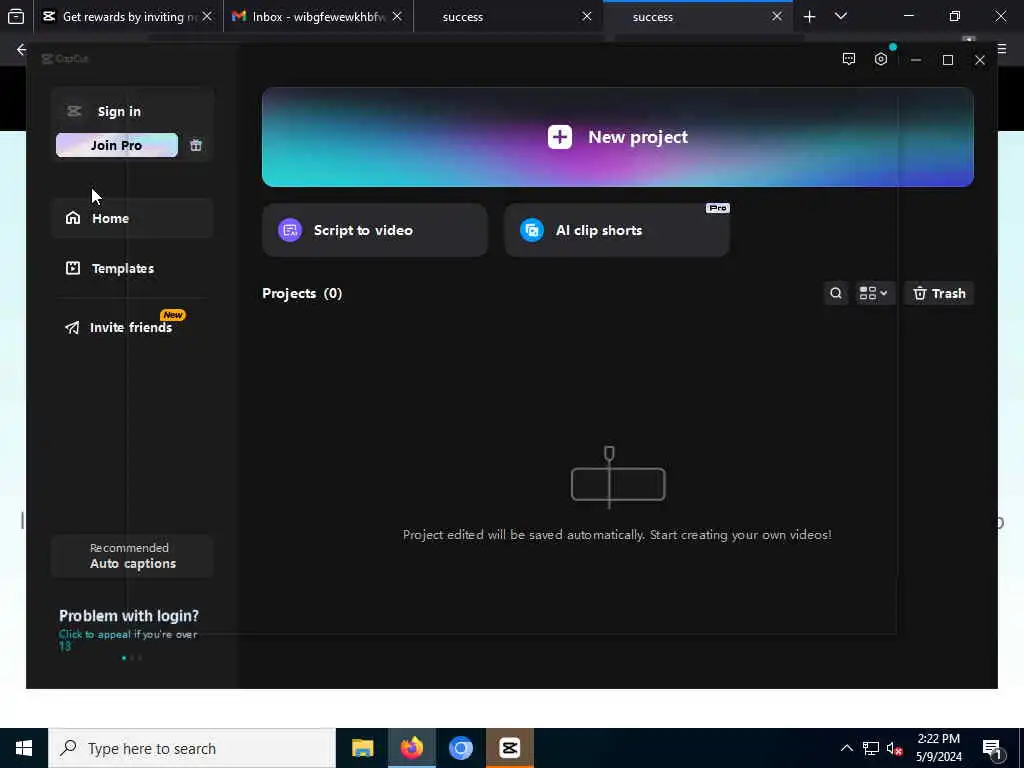Click the CapCut taskbar icon

click(x=509, y=748)
